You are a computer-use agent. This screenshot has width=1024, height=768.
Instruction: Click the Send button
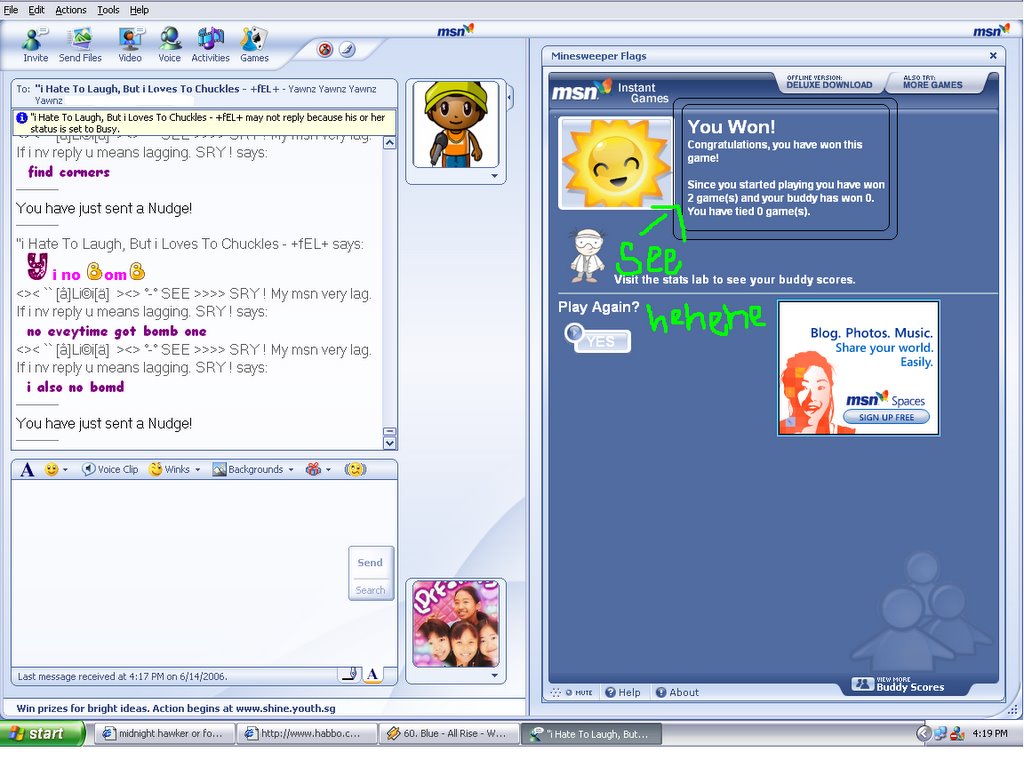click(x=370, y=562)
